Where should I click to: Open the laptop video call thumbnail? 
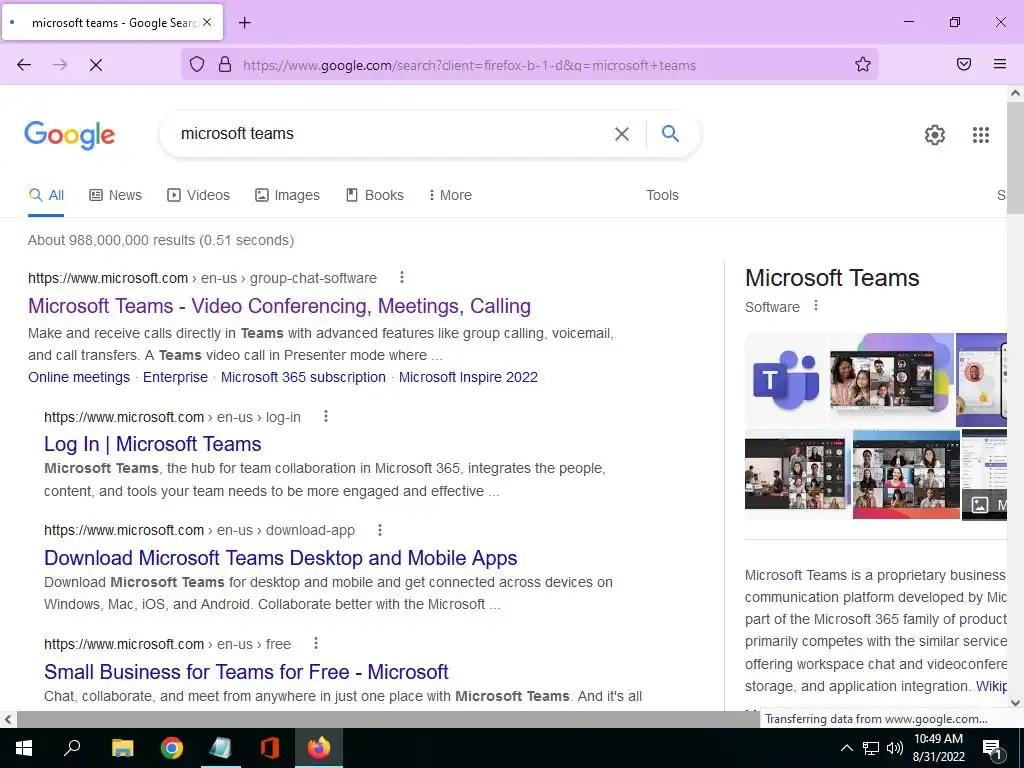tap(891, 379)
